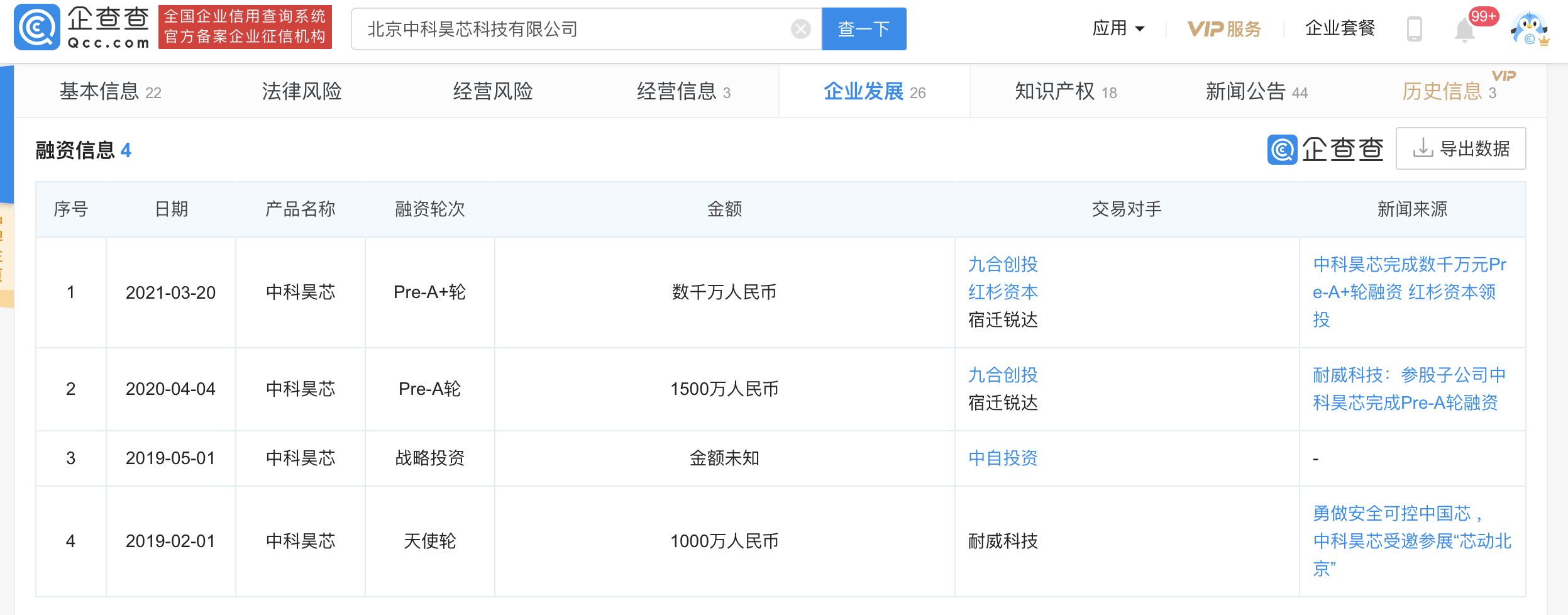Click the date 2019-02-01 cell

[170, 541]
